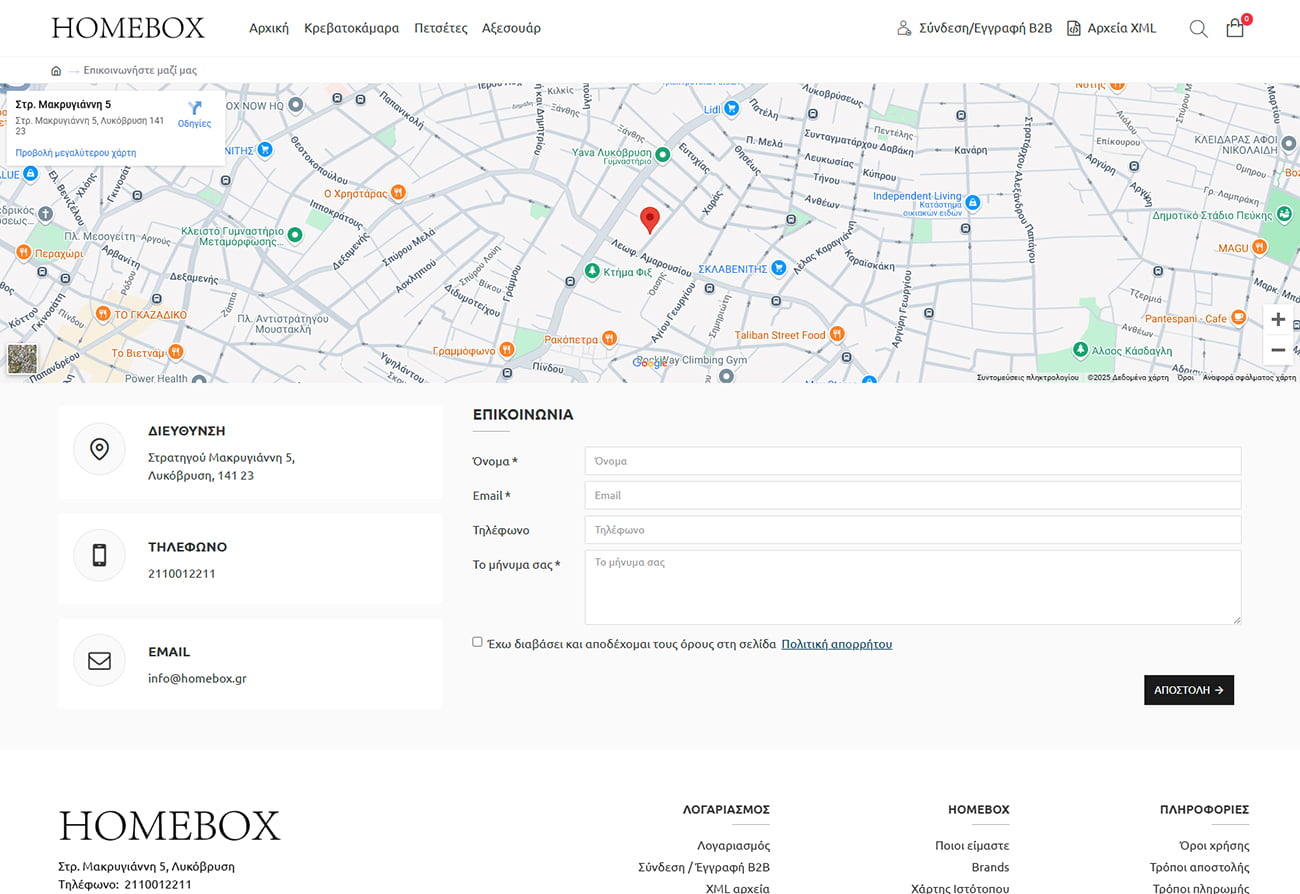Screen dimensions: 1300x894
Task: Click the Κτήμα Φιξ park marker
Action: 592,271
